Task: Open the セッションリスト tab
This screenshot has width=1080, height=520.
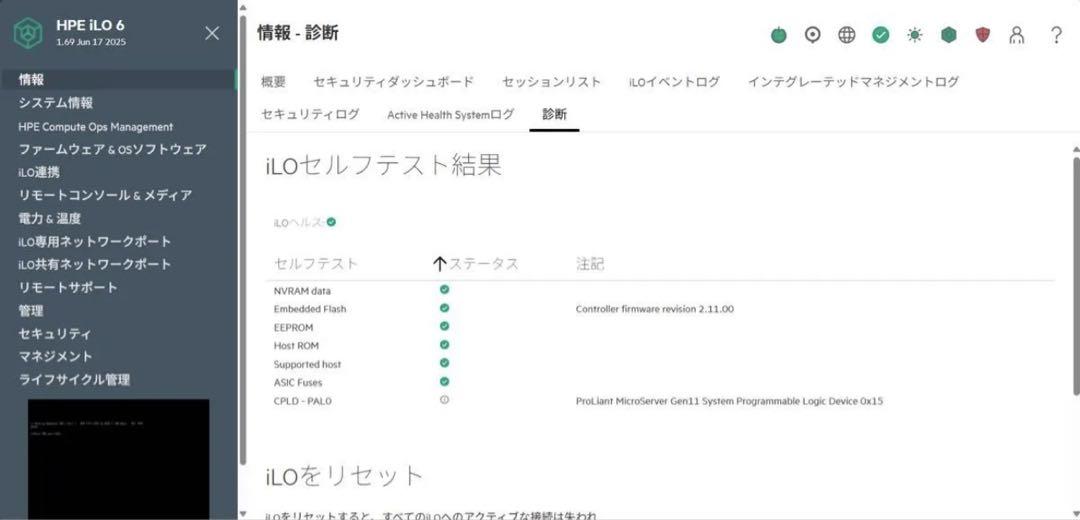Action: tap(552, 81)
